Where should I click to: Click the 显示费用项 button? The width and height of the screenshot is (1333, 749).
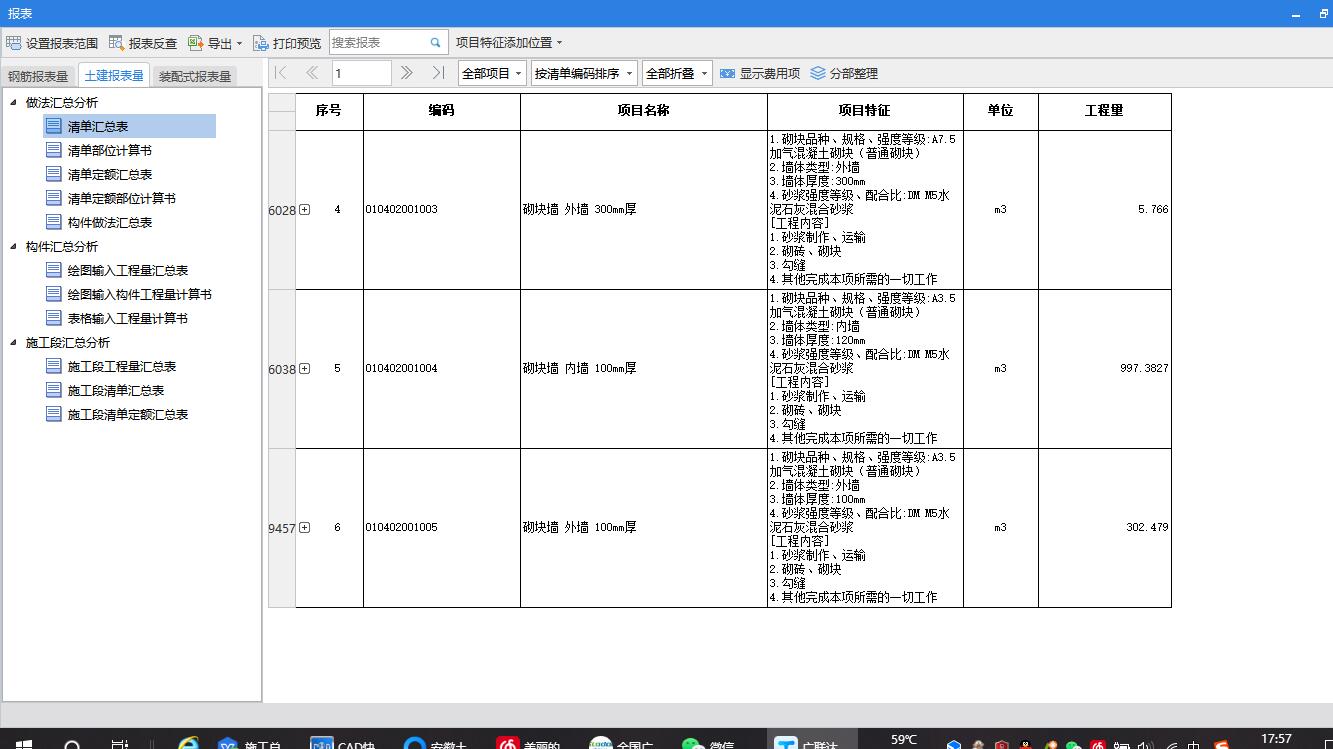point(760,73)
